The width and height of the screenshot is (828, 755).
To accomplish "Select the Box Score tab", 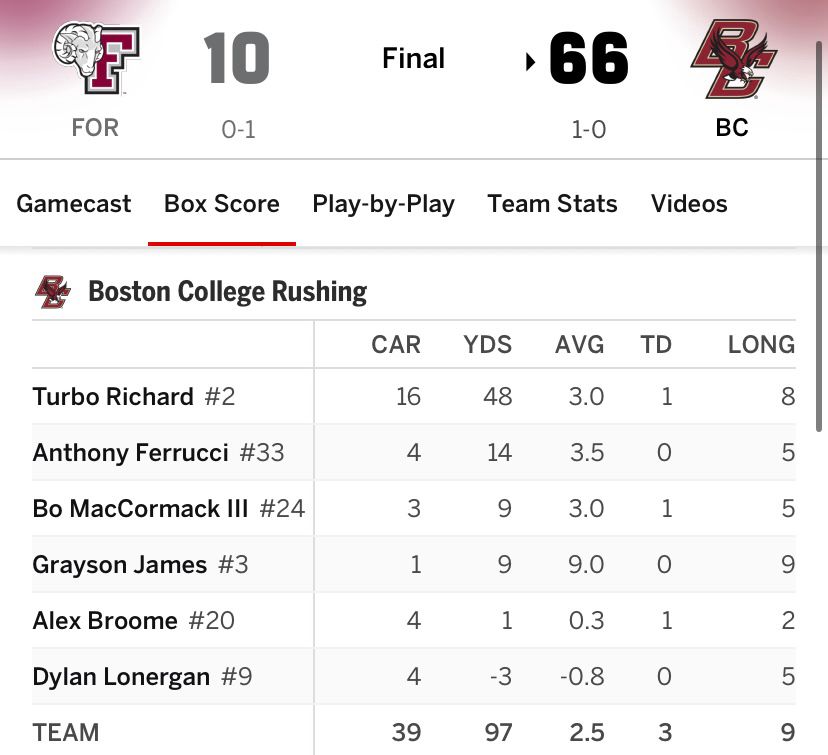I will (222, 204).
